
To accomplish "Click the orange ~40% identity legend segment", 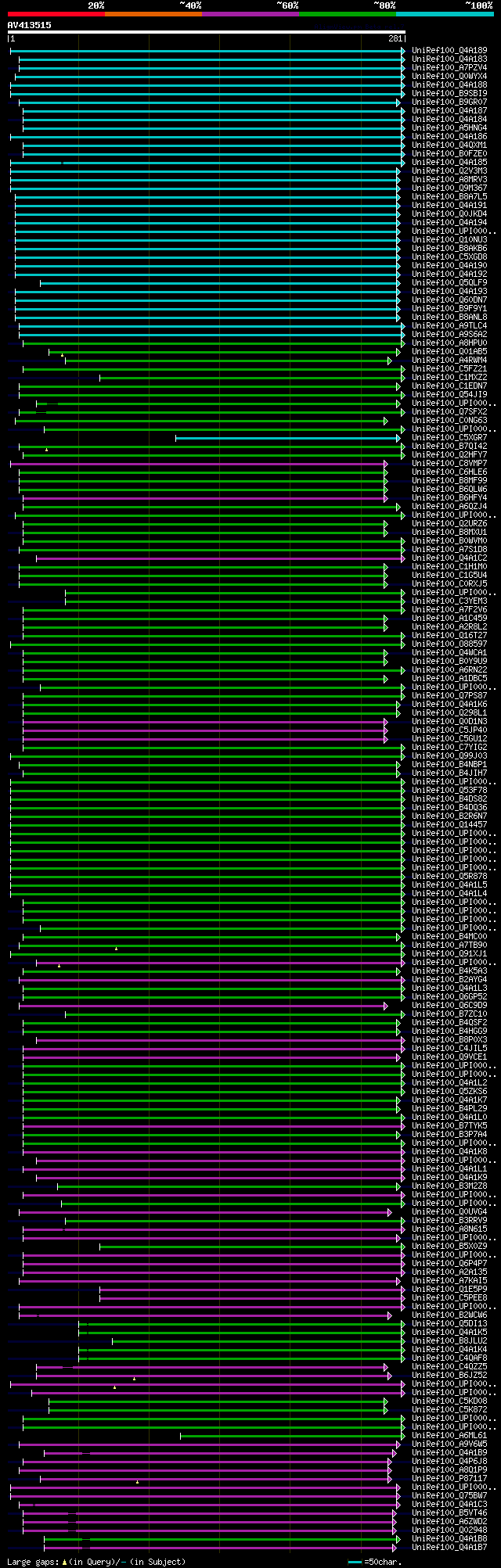I will click(153, 13).
